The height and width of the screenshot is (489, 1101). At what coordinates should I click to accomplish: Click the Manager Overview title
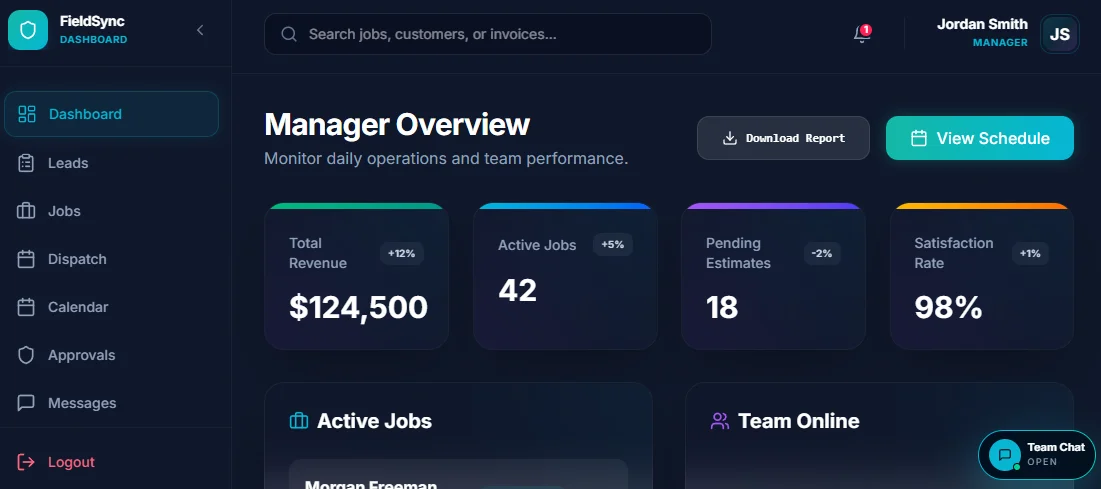[397, 124]
